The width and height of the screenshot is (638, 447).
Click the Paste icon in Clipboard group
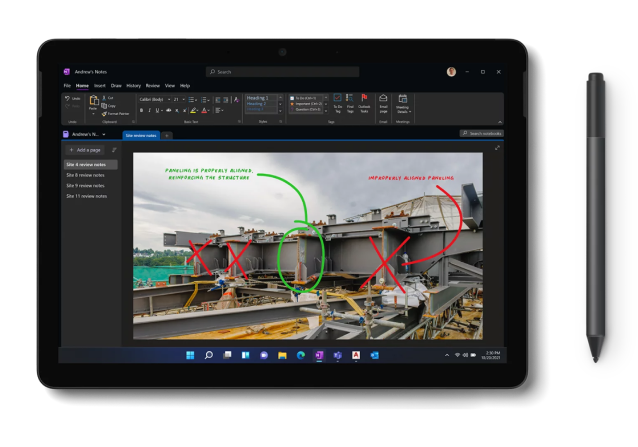coord(92,103)
